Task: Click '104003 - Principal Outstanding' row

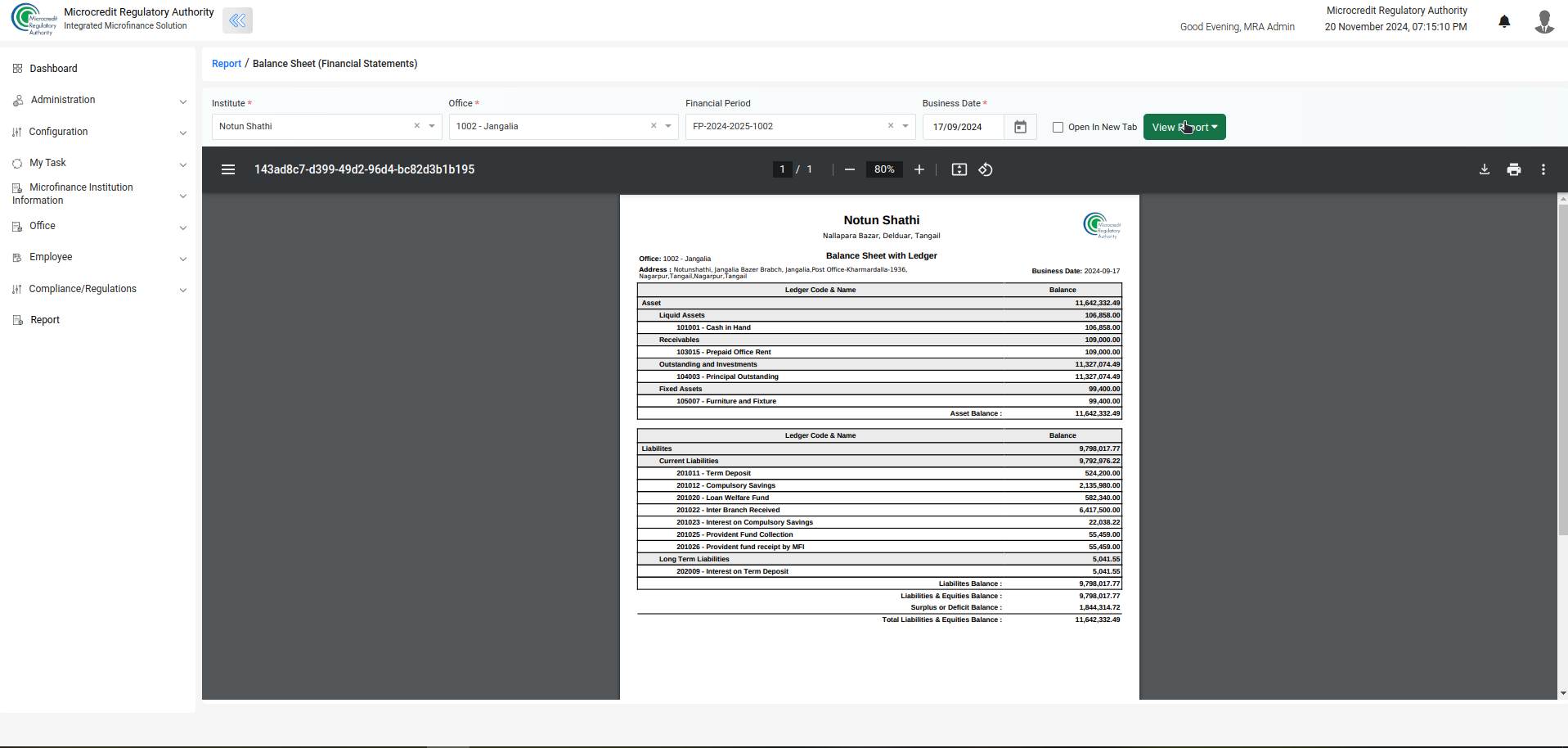Action: (x=879, y=376)
